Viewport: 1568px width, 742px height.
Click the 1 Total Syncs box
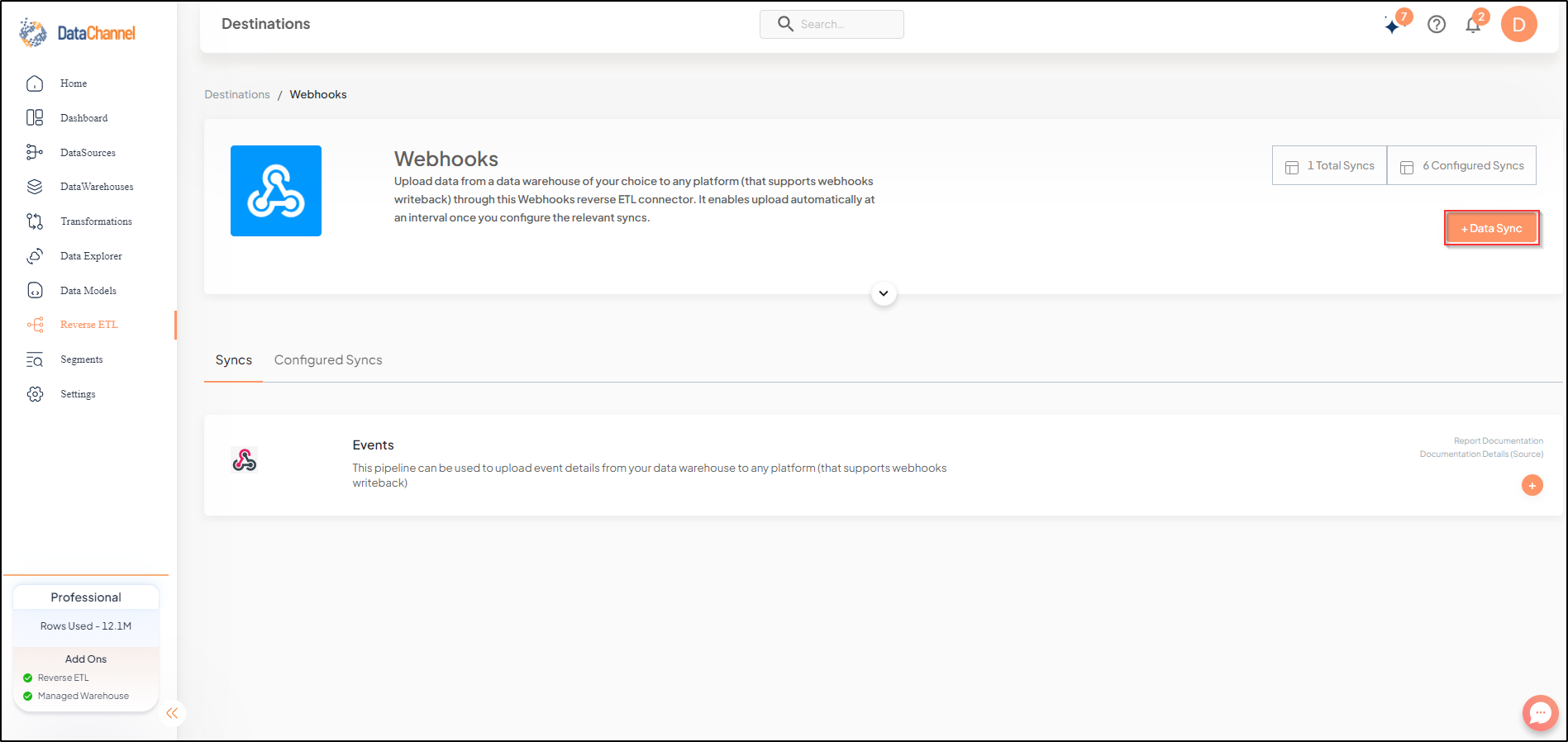pos(1329,165)
